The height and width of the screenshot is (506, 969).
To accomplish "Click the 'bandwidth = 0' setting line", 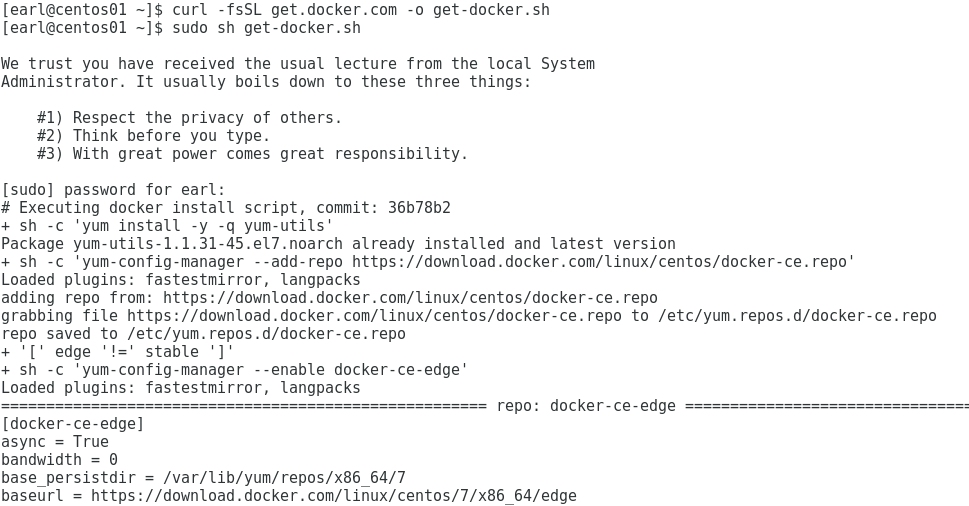I will point(59,460).
